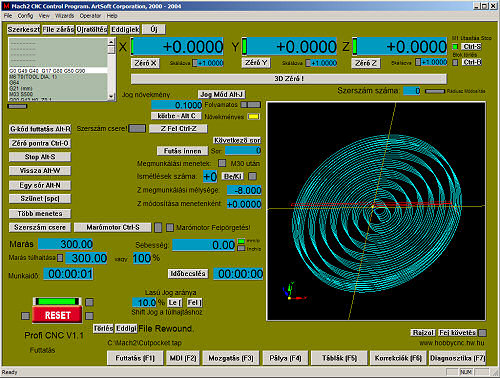Image resolution: width=500 pixels, height=378 pixels.
Task: Click the Jog növekmény value 0.1000
Action: coord(177,105)
